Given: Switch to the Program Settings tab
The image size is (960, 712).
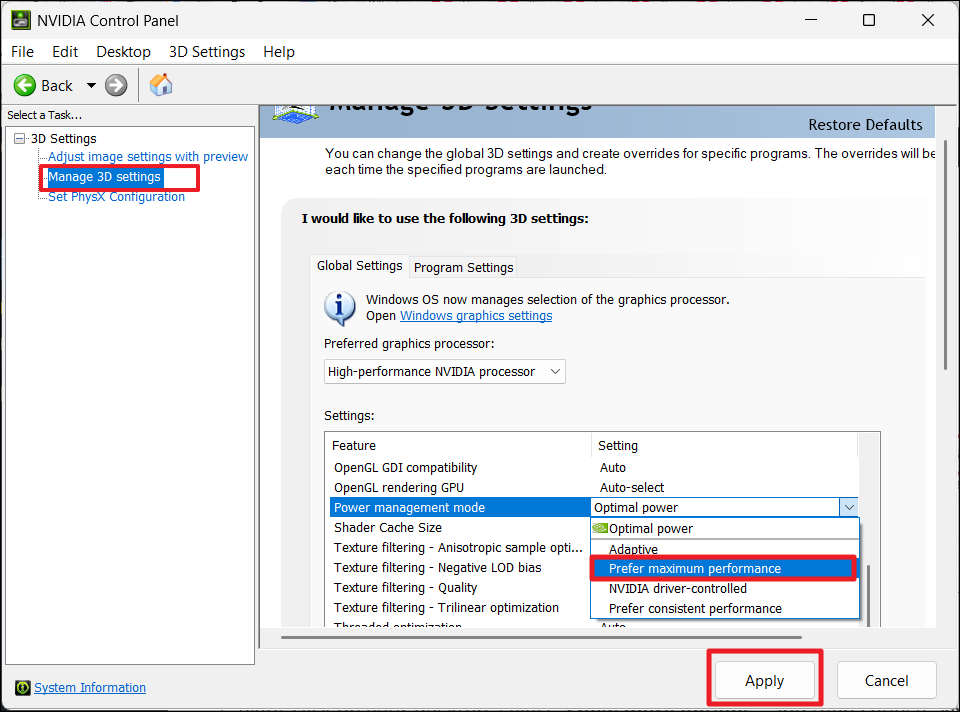Looking at the screenshot, I should pyautogui.click(x=463, y=267).
